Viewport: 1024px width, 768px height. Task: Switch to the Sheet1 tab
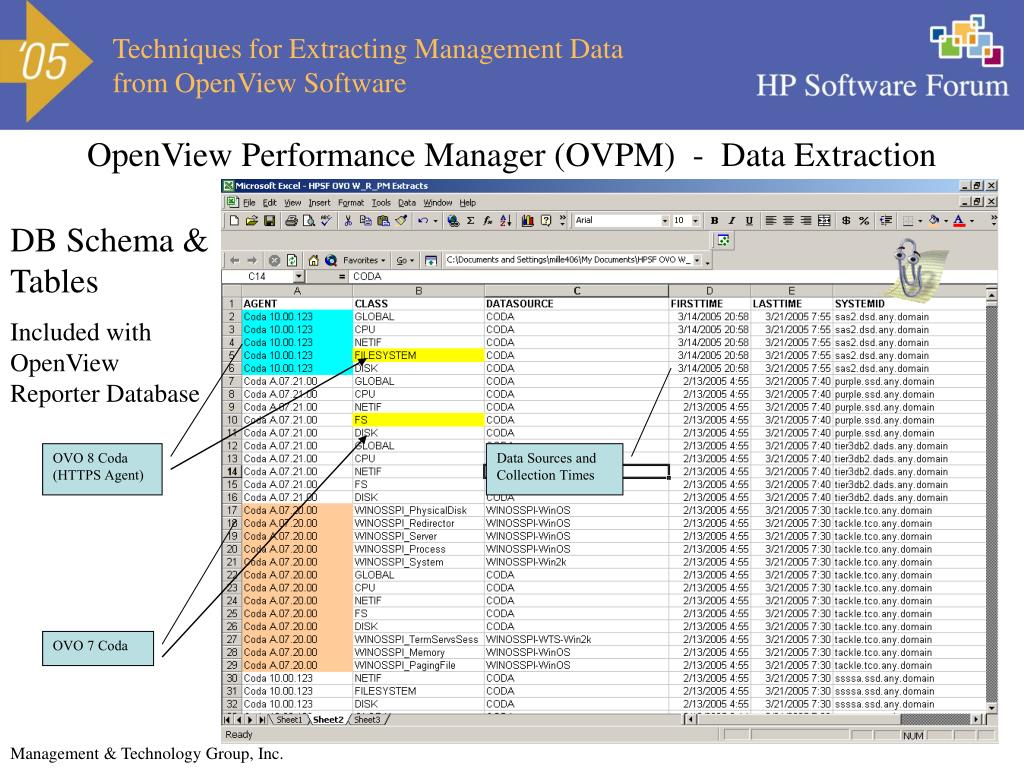click(x=289, y=720)
